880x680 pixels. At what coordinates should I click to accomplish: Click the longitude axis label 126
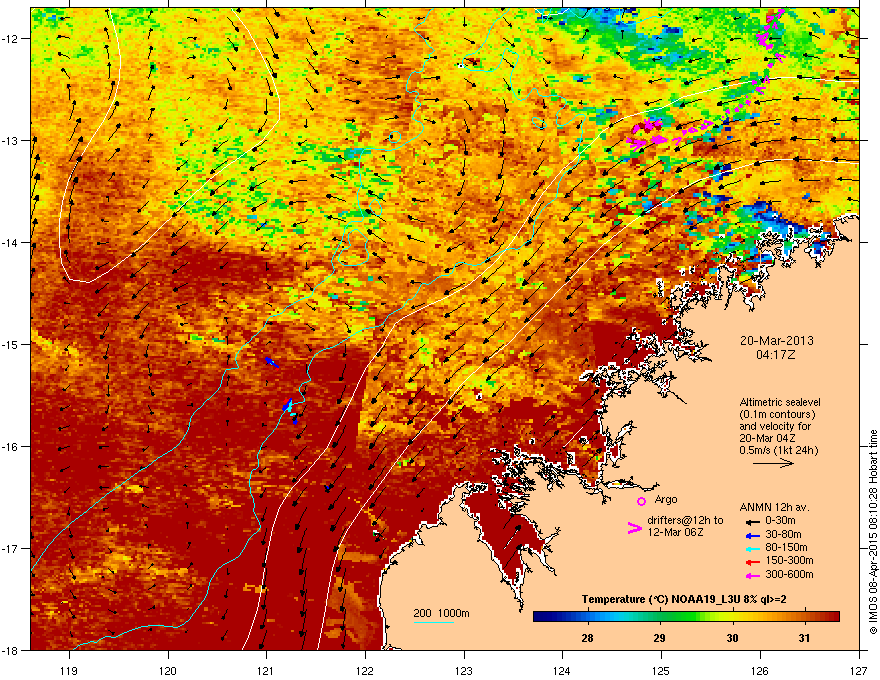pyautogui.click(x=759, y=670)
